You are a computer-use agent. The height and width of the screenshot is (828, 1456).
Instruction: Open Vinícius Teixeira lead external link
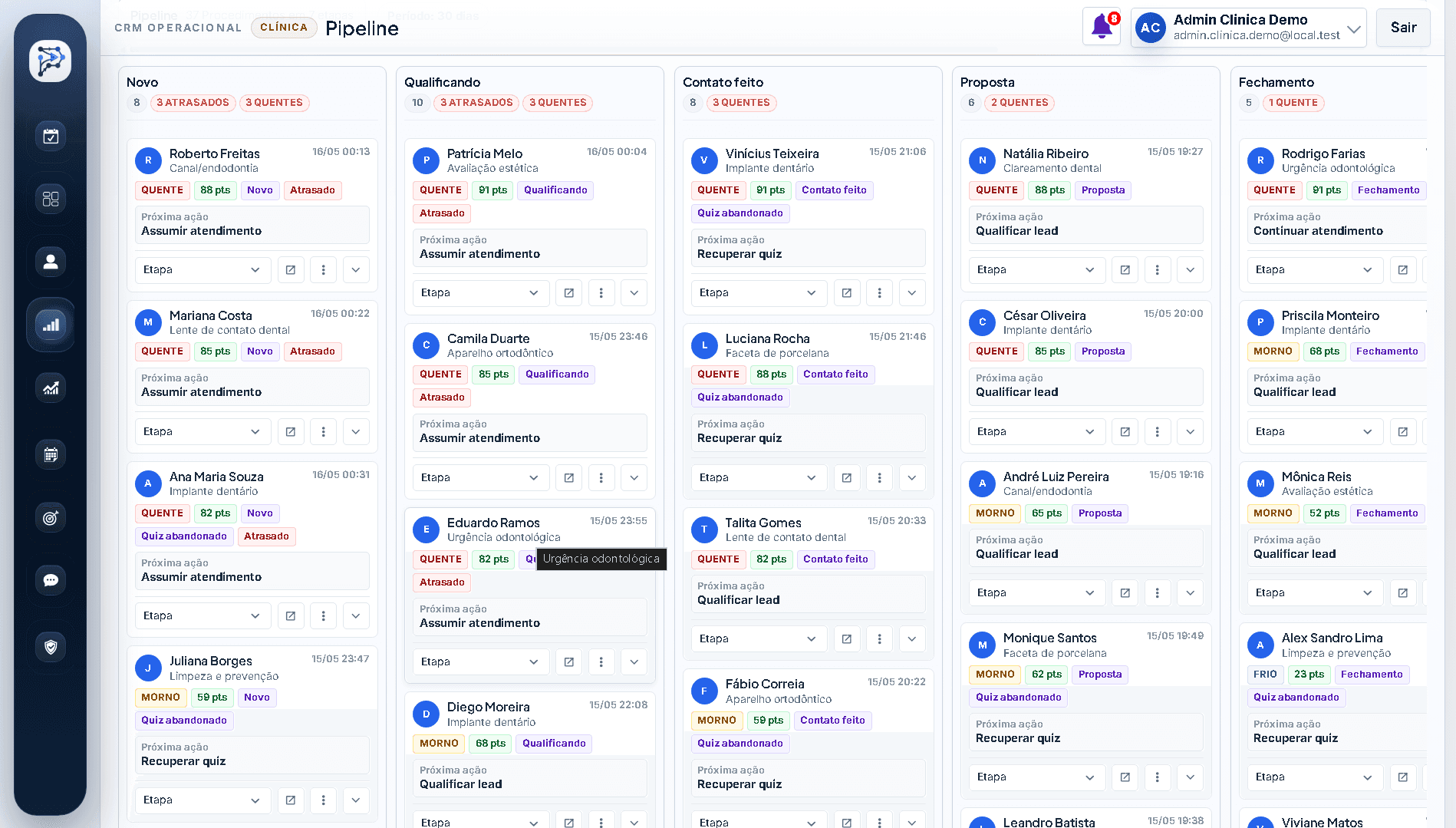click(x=847, y=293)
